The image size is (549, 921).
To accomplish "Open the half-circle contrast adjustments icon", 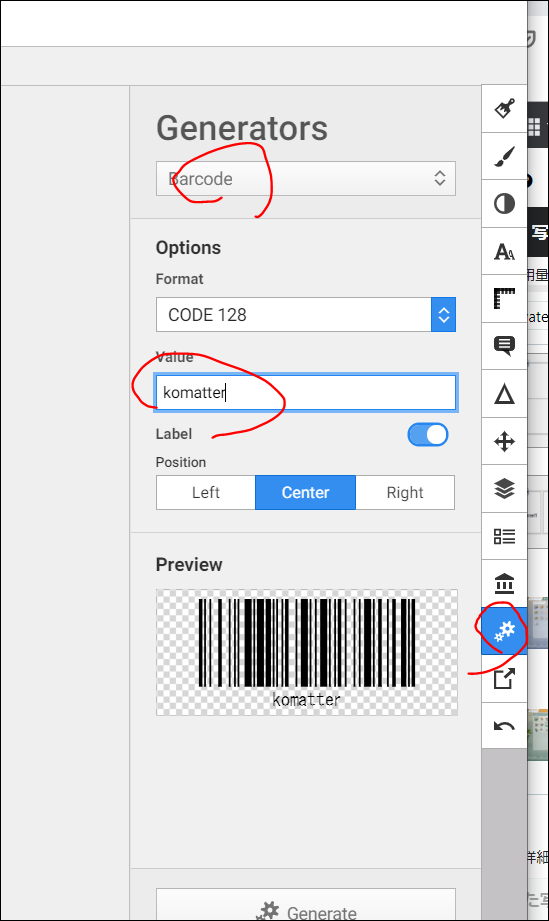I will coord(504,204).
